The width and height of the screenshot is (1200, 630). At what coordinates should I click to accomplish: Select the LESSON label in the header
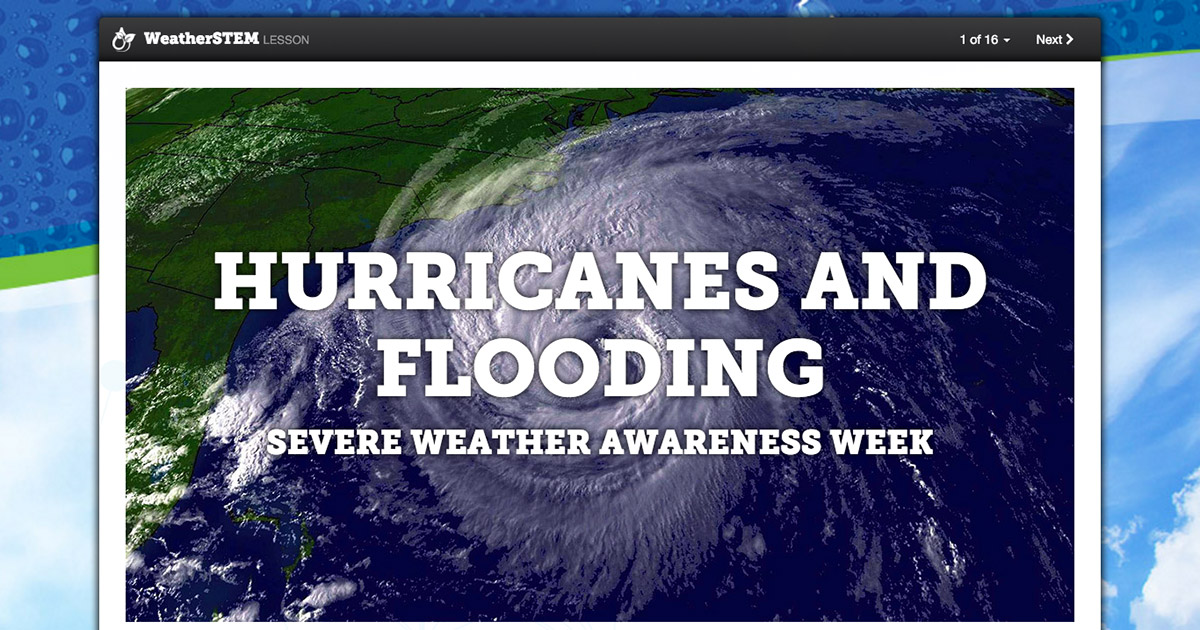coord(287,40)
